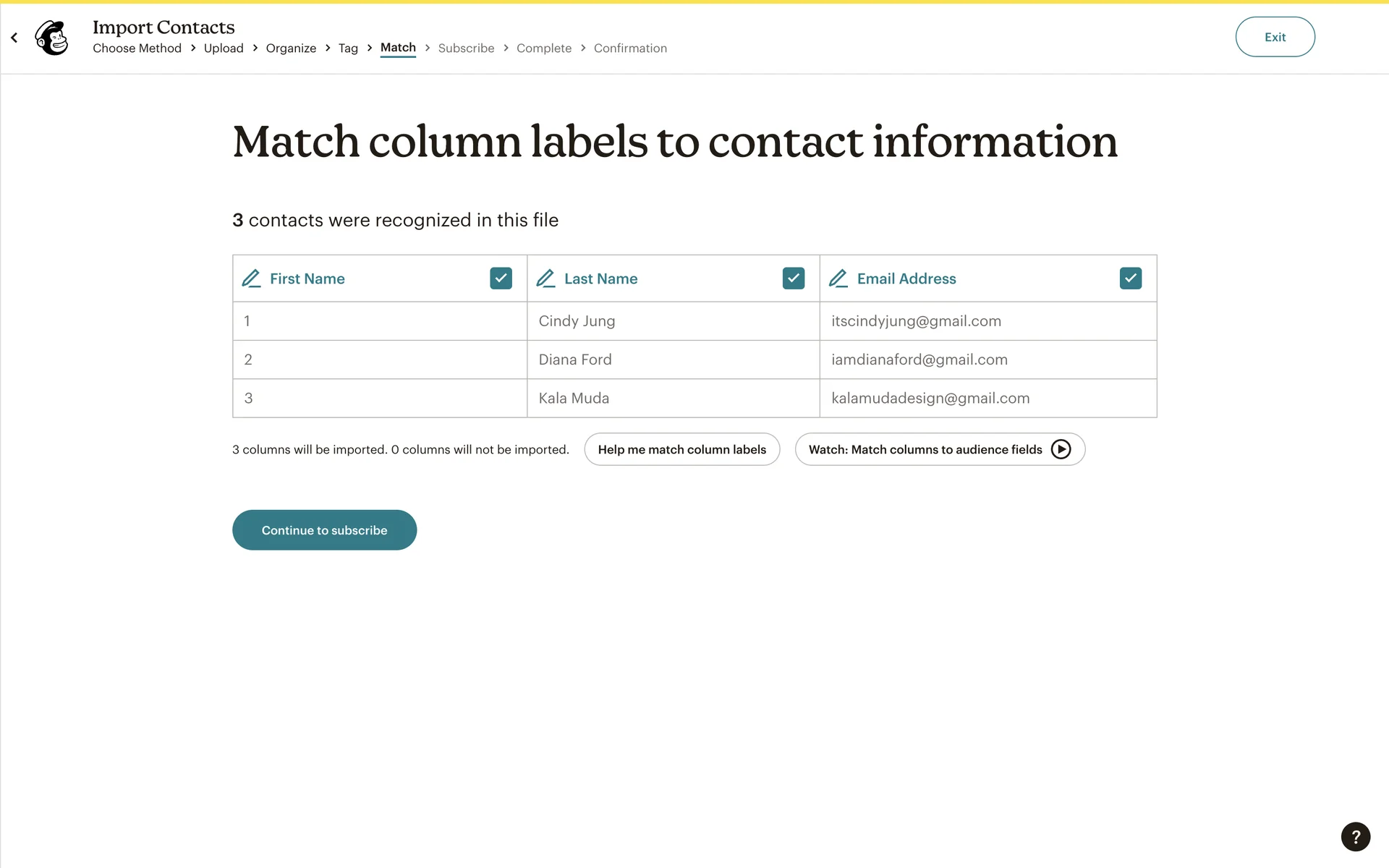
Task: Click the itscindyjung@gmail.com cell
Action: pyautogui.click(x=916, y=321)
